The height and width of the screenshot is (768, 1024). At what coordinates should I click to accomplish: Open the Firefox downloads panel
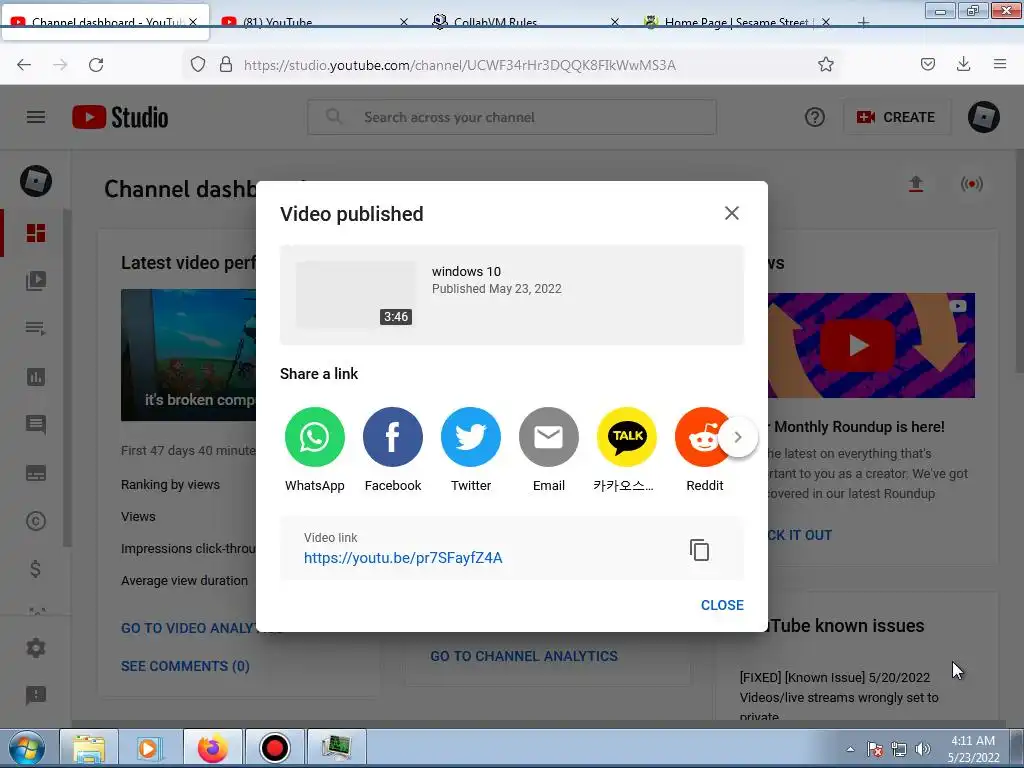pos(963,64)
